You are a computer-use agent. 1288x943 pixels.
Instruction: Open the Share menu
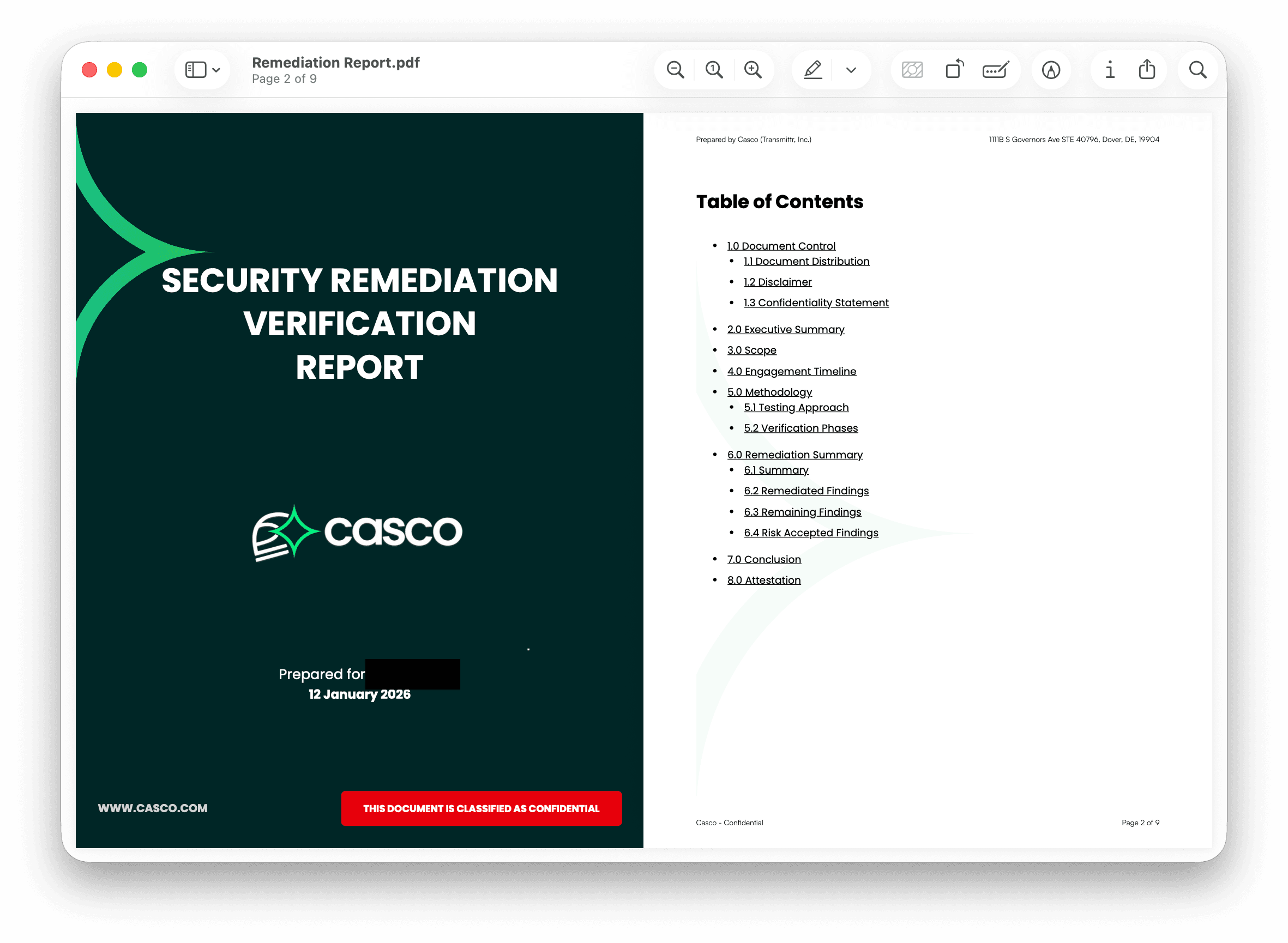click(x=1147, y=70)
